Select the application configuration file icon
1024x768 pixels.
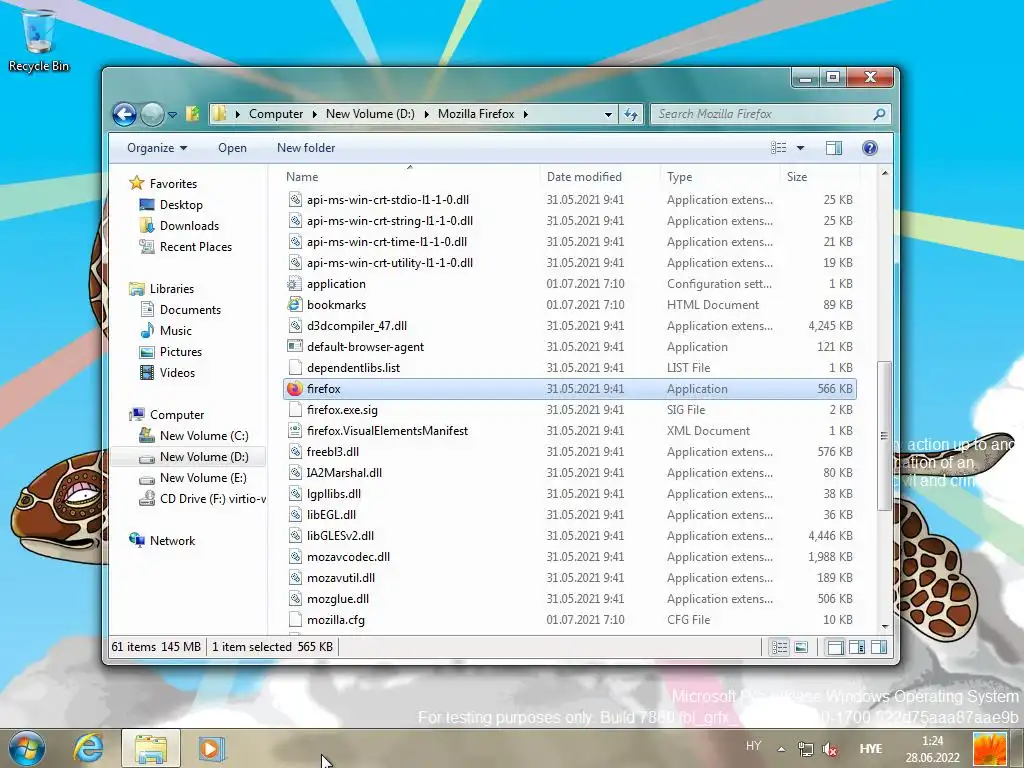[x=295, y=284]
